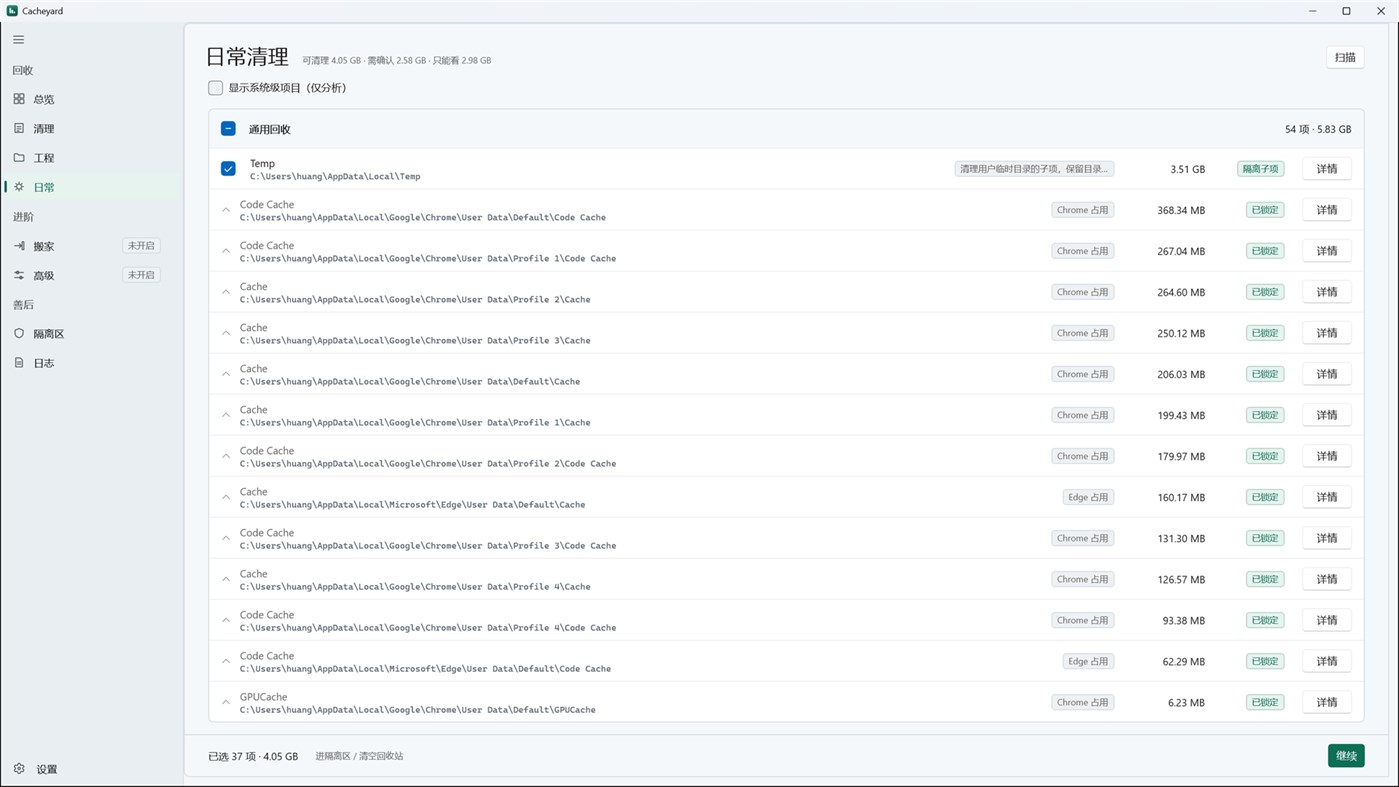Select 搬家 move icon in sidebar

pos(19,246)
